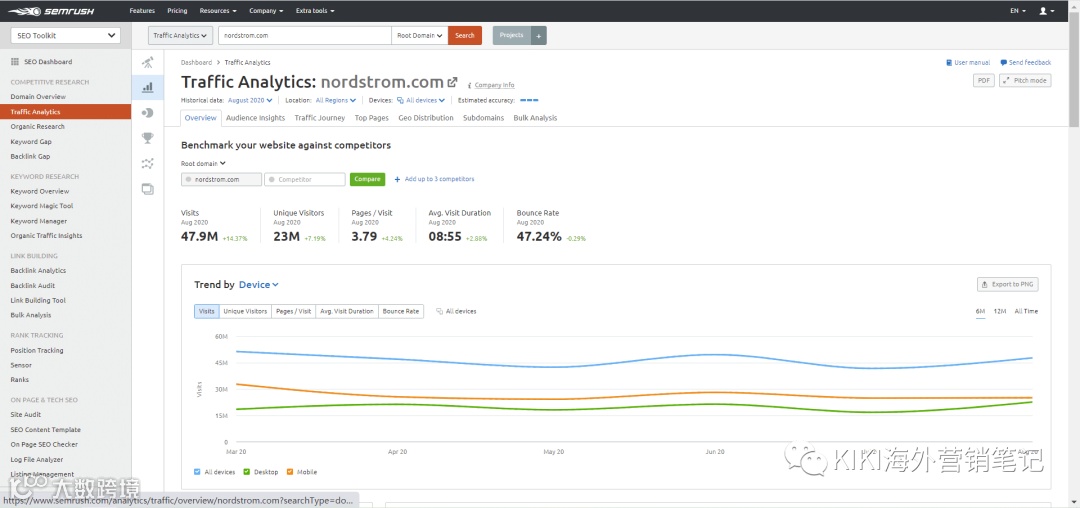
Task: Open the user account icon menu
Action: (1047, 11)
